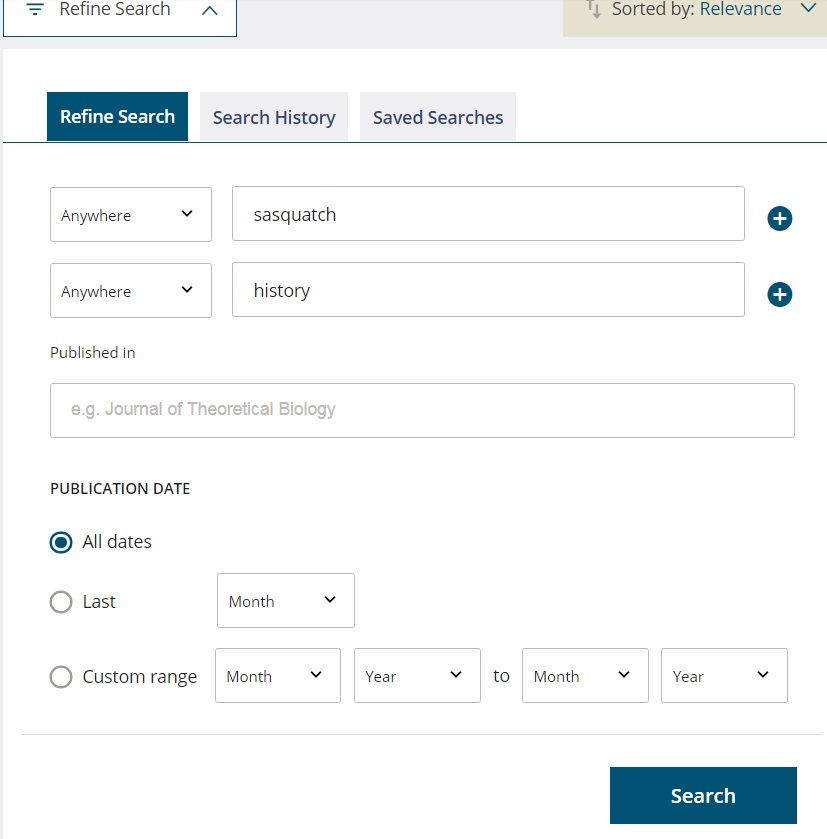Open the custom range end Month dropdown
The width and height of the screenshot is (827, 839).
pos(584,676)
